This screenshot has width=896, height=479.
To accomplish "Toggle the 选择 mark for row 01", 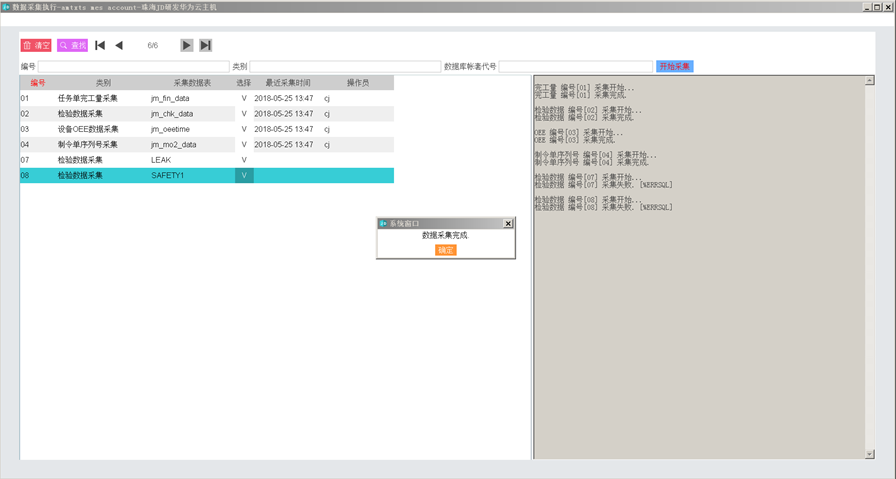I will tap(244, 99).
